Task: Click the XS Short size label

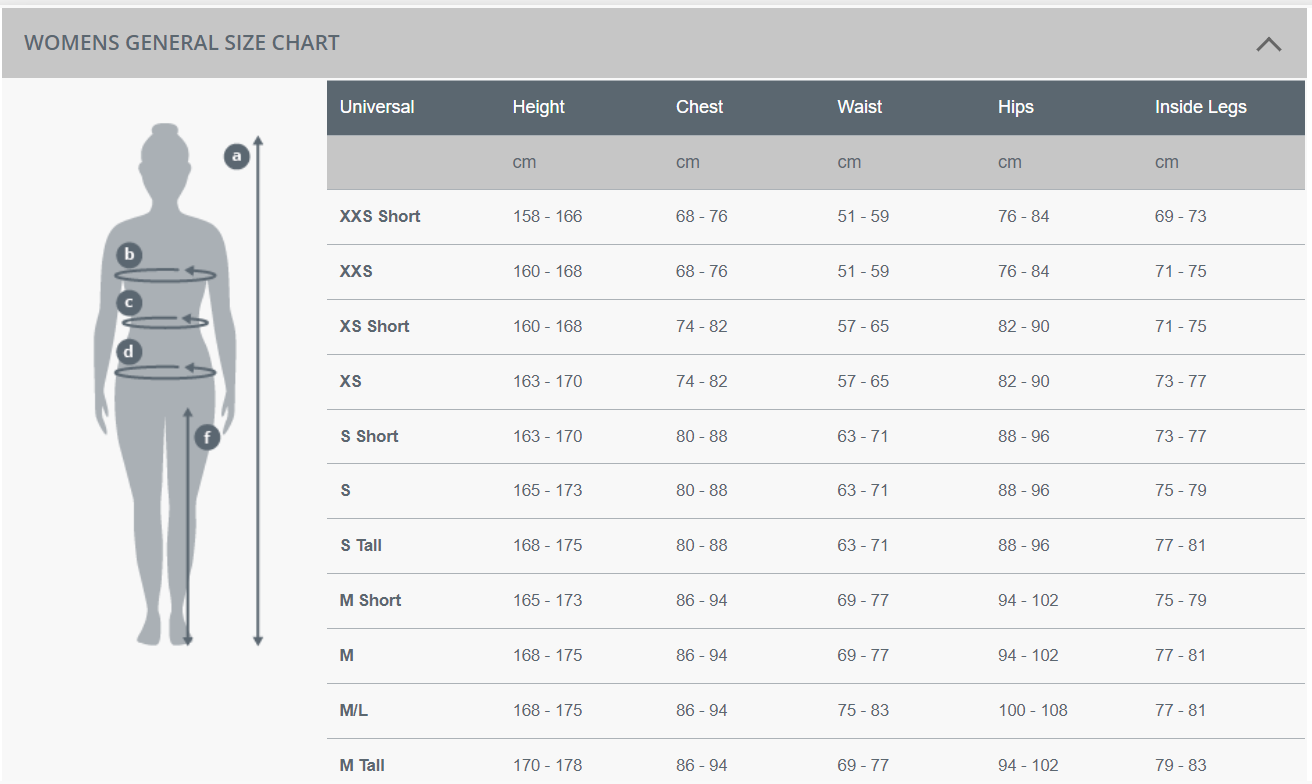Action: [x=375, y=327]
